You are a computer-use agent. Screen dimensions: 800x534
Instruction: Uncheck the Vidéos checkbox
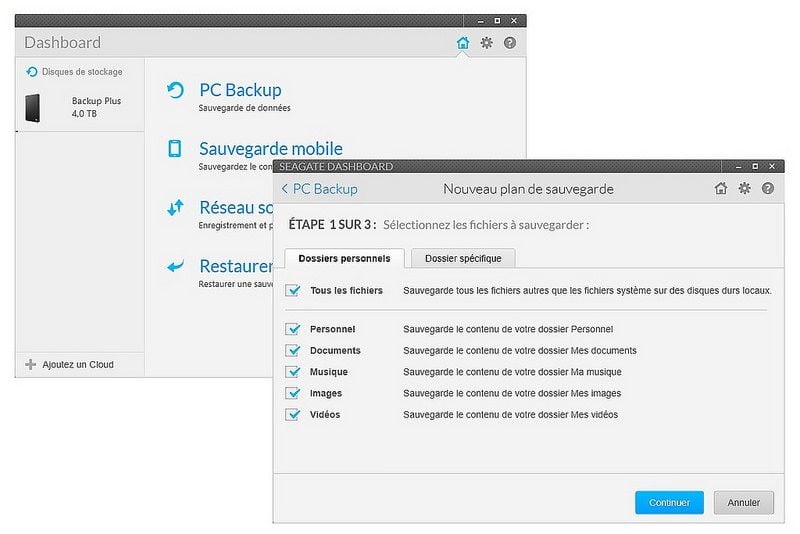(293, 415)
